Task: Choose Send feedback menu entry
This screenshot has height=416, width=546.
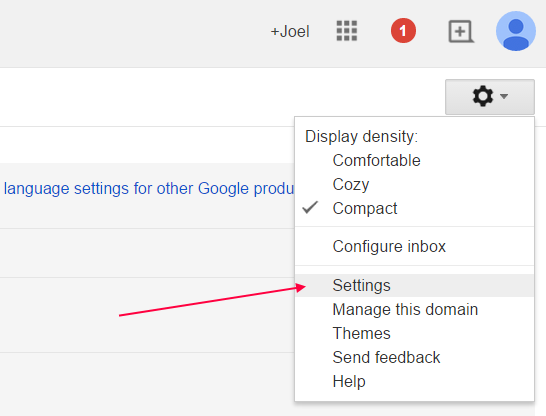Action: click(386, 358)
